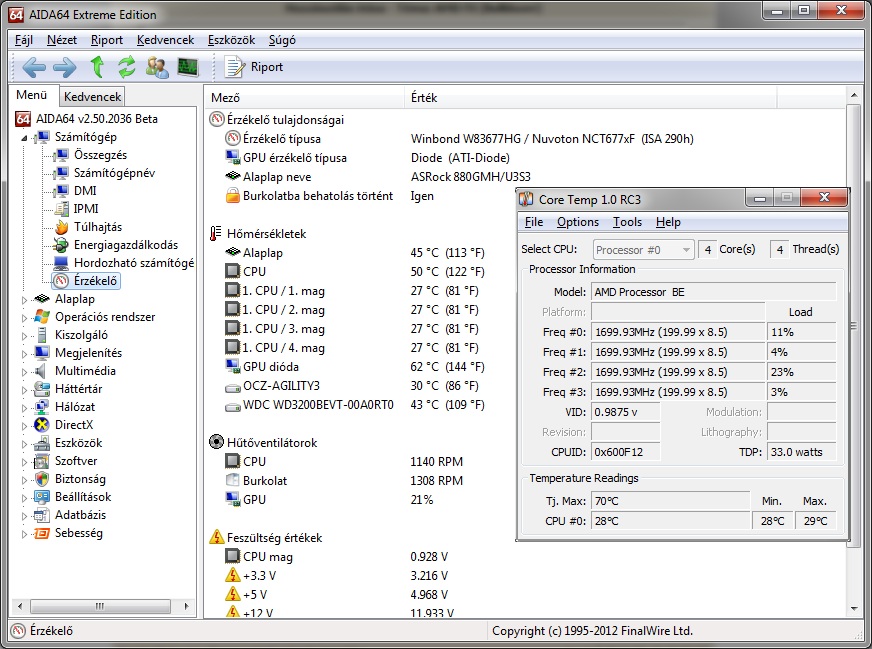Click the Hűtőventilátorok fan icon
The height and width of the screenshot is (649, 872).
(x=216, y=442)
